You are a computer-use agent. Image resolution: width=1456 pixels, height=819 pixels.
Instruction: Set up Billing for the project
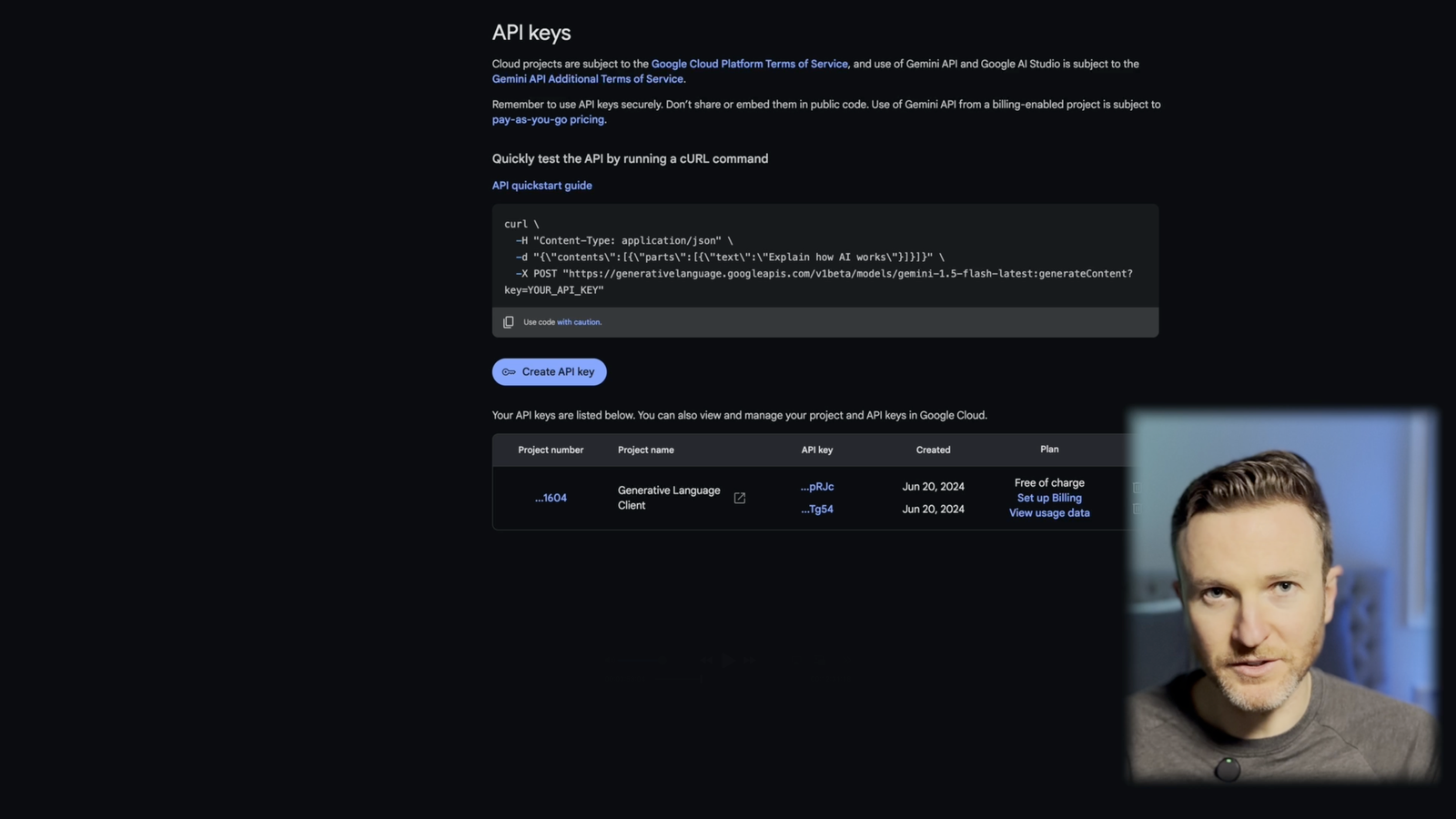tap(1048, 498)
